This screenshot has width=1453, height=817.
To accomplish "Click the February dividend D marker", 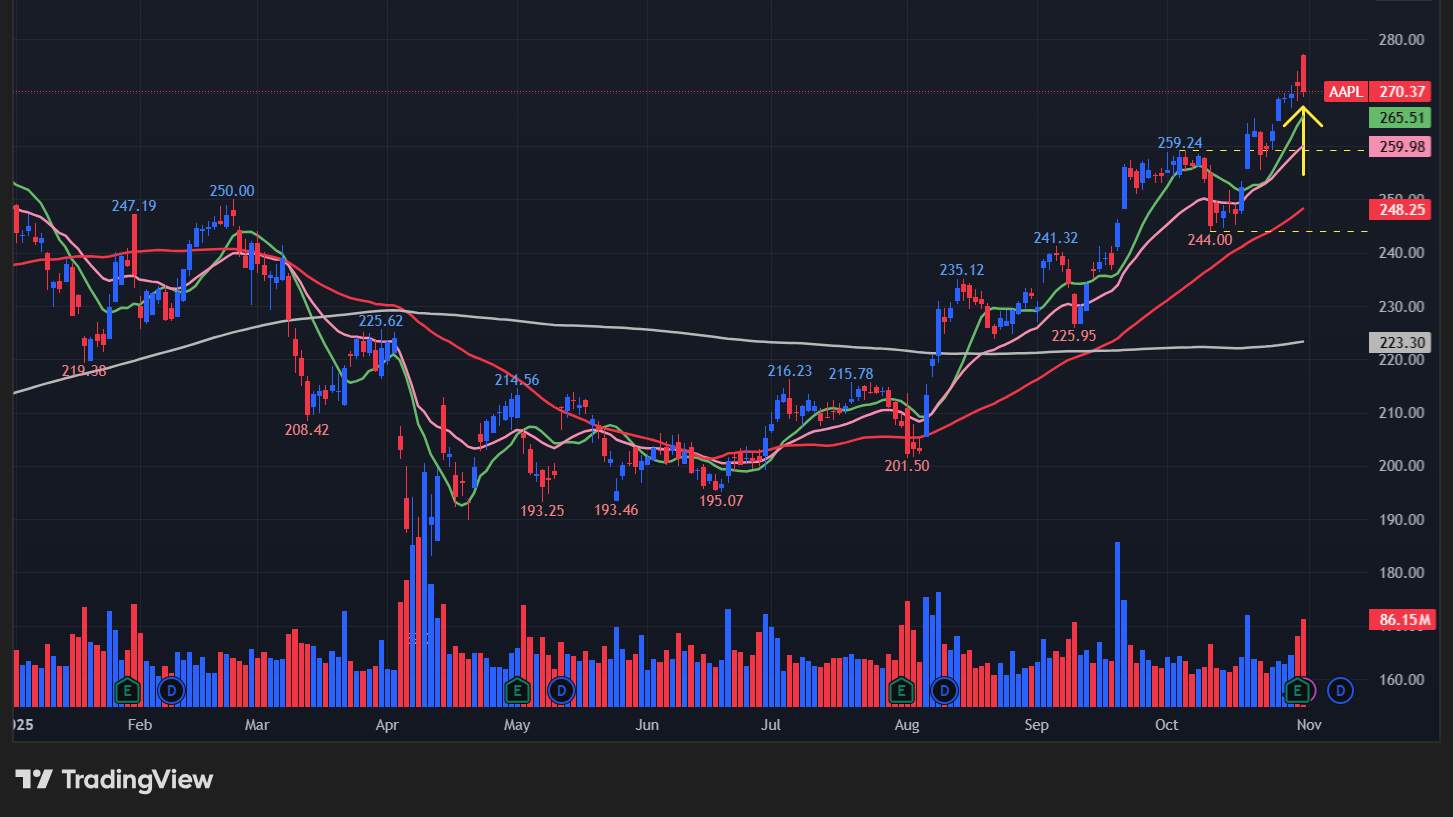I will pos(171,690).
